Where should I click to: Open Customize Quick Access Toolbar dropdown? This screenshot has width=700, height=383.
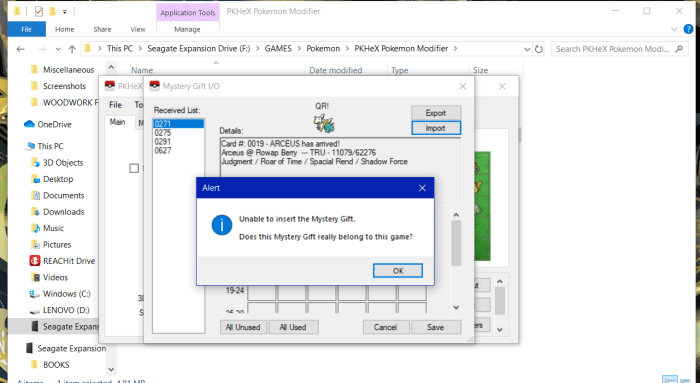tap(65, 12)
